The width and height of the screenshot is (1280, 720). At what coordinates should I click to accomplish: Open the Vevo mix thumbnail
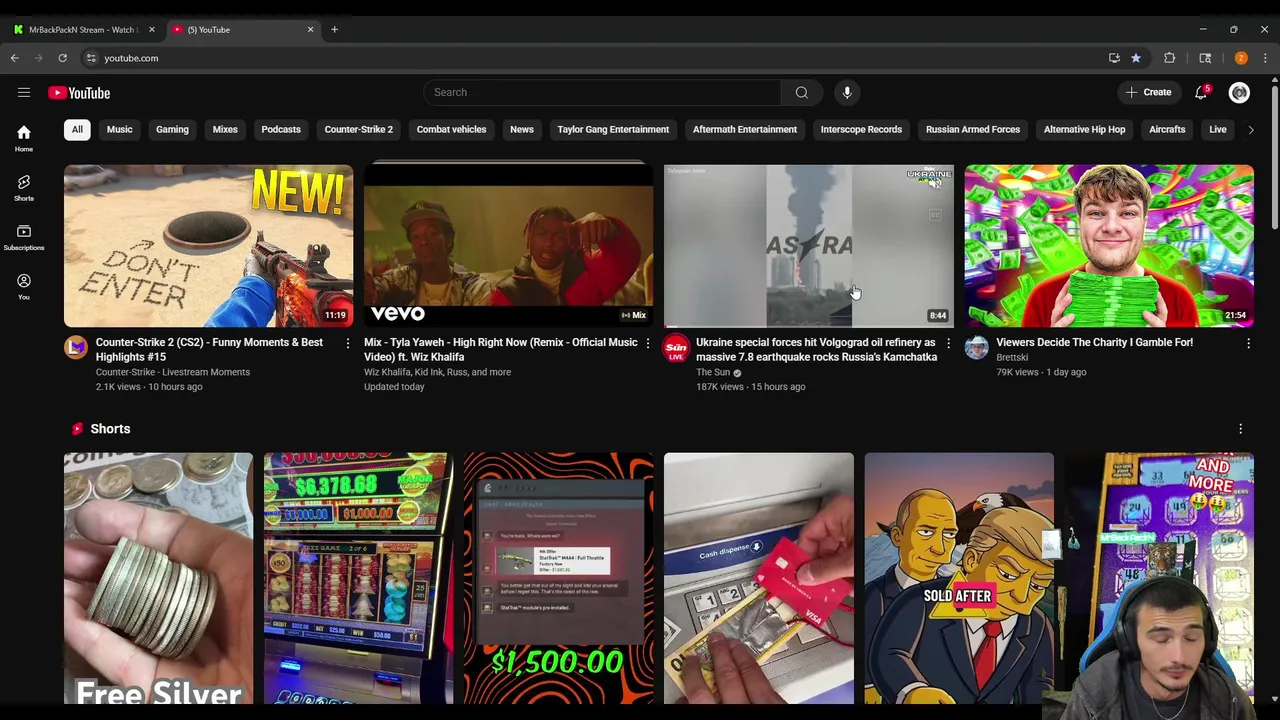[x=508, y=246]
